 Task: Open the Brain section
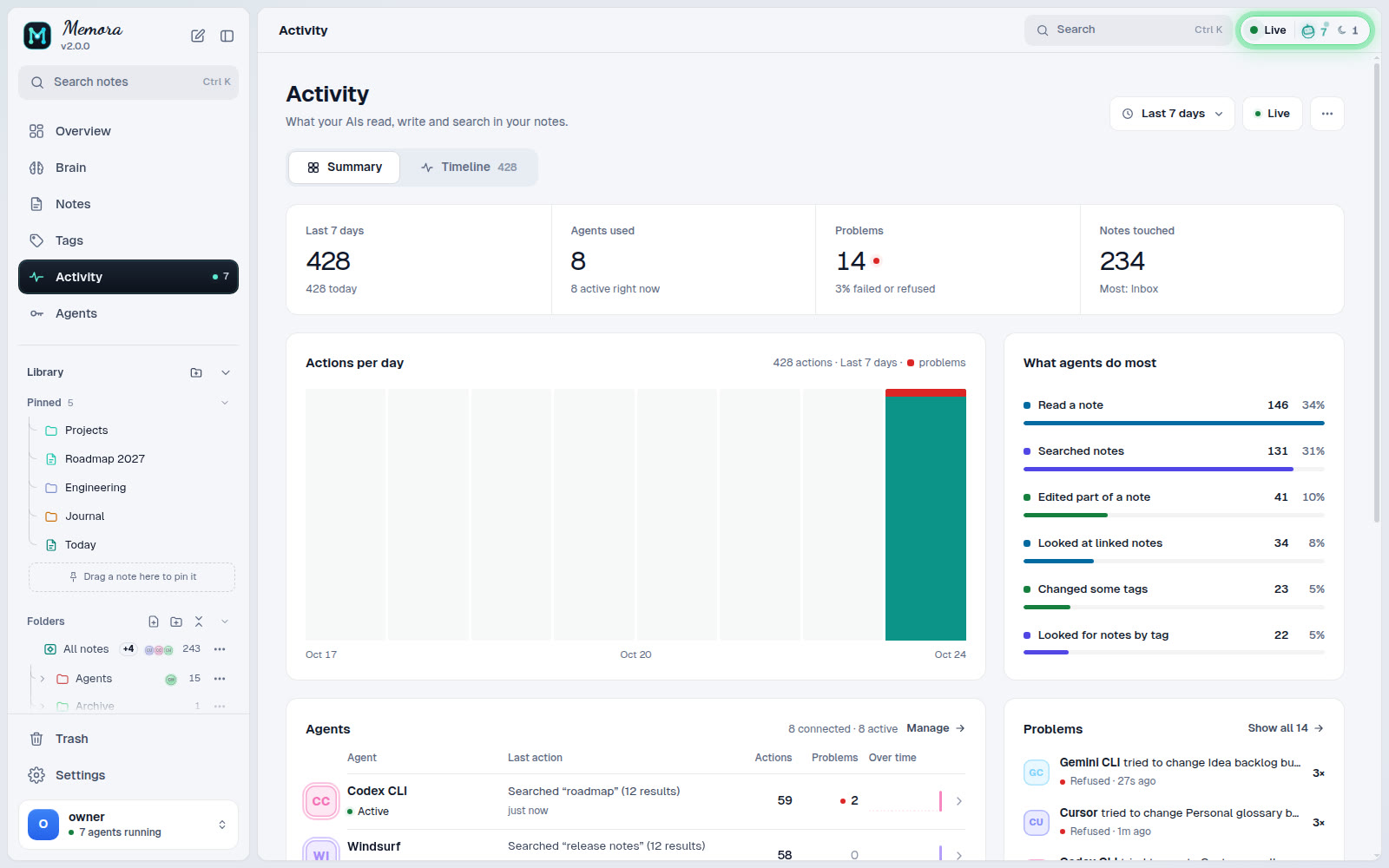(128, 168)
